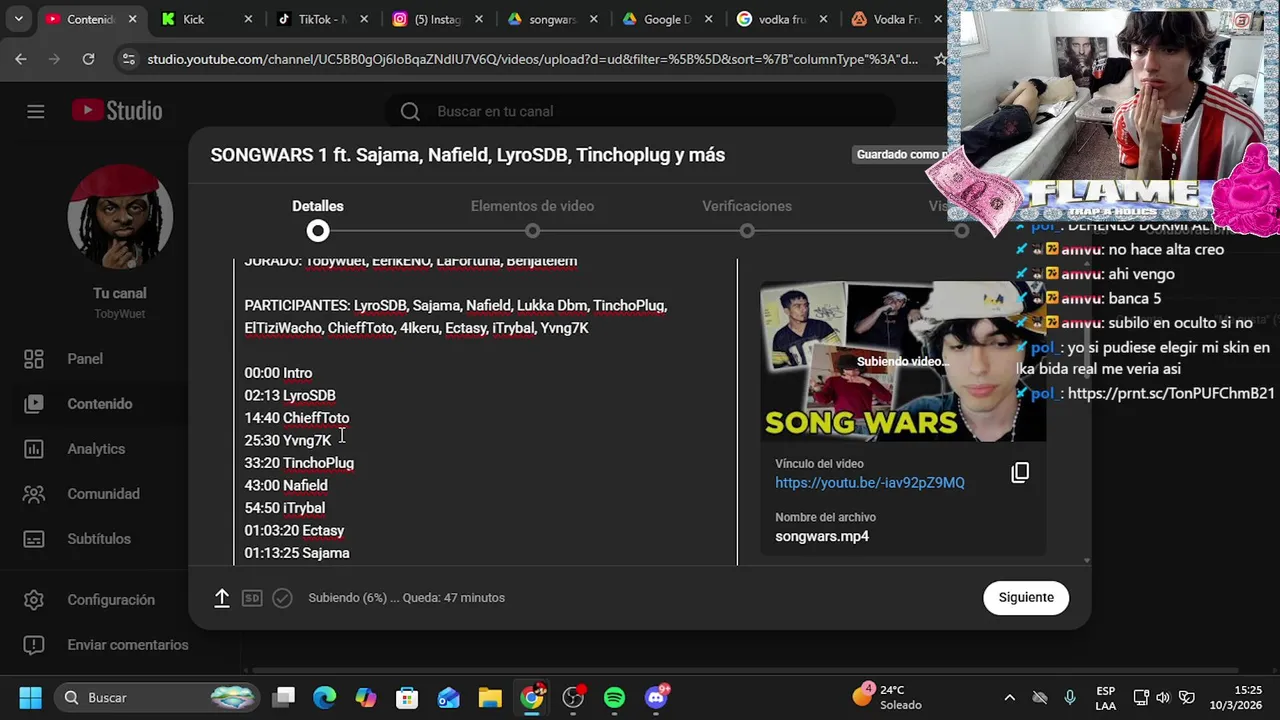Click the '33:20 TinchoPlug' description line

[x=299, y=463]
